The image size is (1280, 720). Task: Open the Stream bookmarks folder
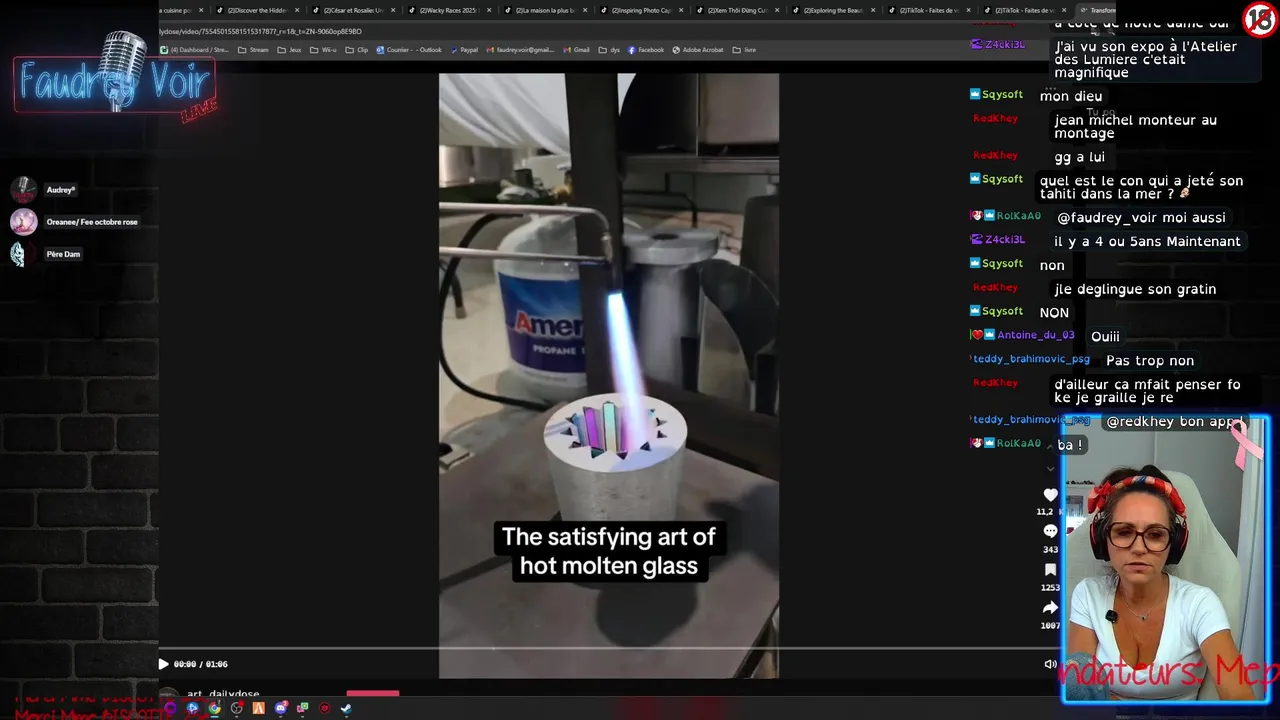click(x=253, y=50)
